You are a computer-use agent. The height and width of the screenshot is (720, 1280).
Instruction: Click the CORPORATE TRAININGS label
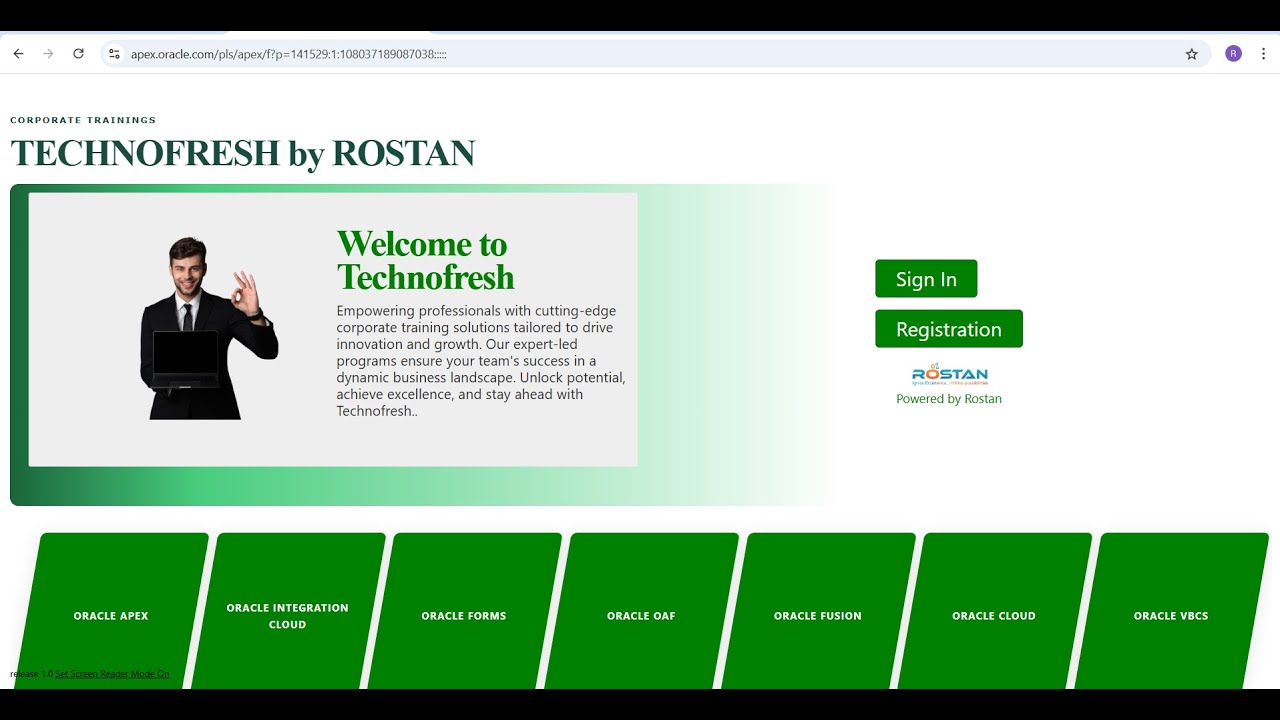coord(83,120)
